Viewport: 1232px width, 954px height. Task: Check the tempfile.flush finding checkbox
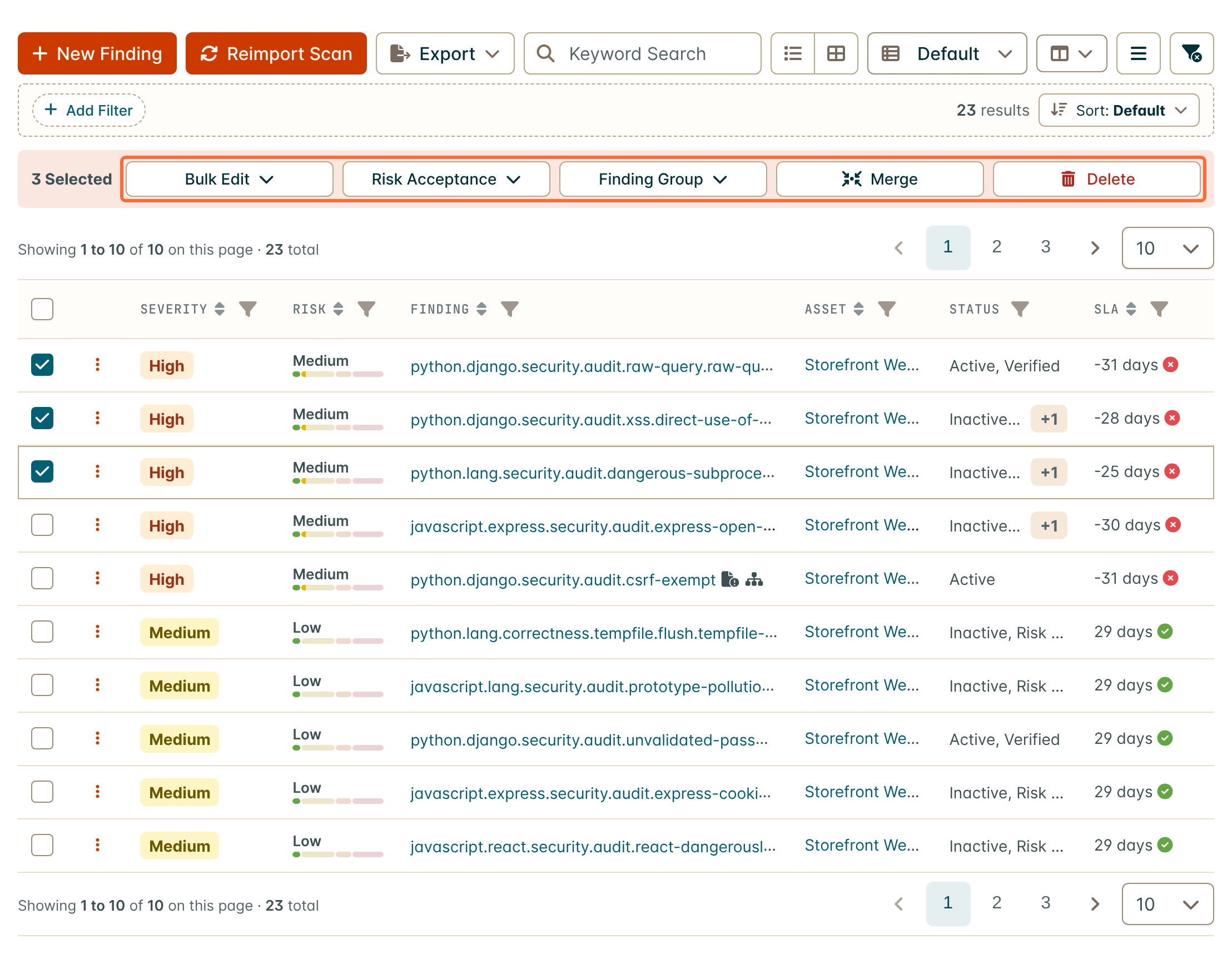coord(42,632)
